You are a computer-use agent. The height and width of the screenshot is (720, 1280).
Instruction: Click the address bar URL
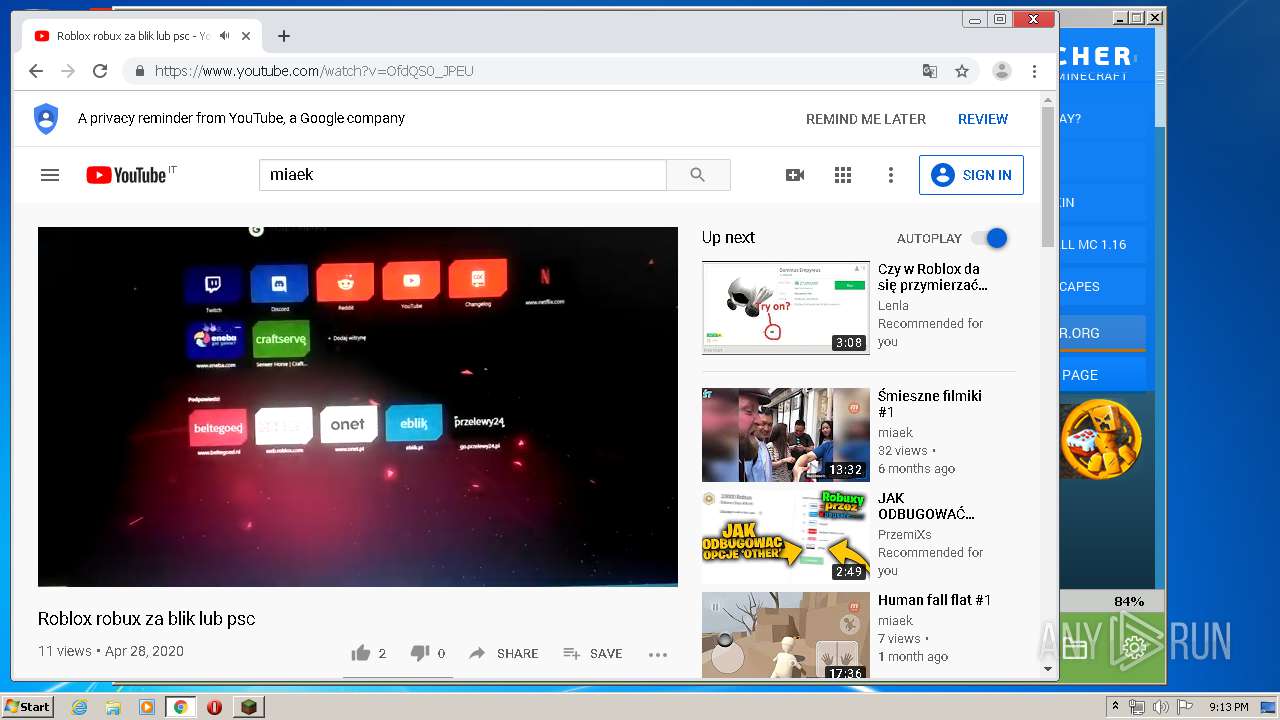[x=314, y=71]
